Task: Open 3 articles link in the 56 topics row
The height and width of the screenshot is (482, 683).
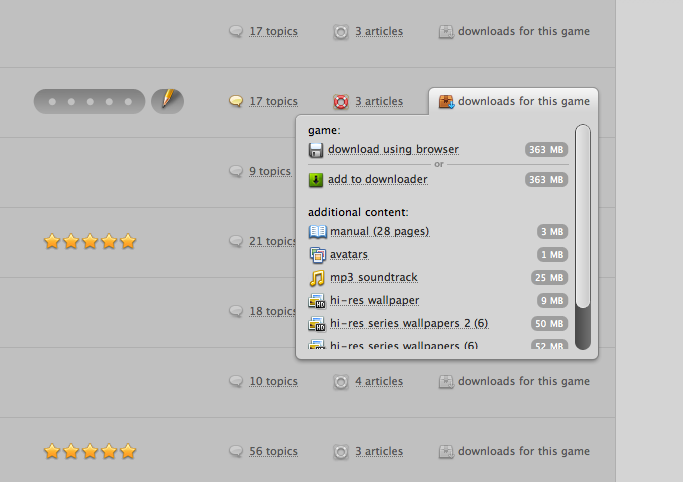Action: pos(379,452)
